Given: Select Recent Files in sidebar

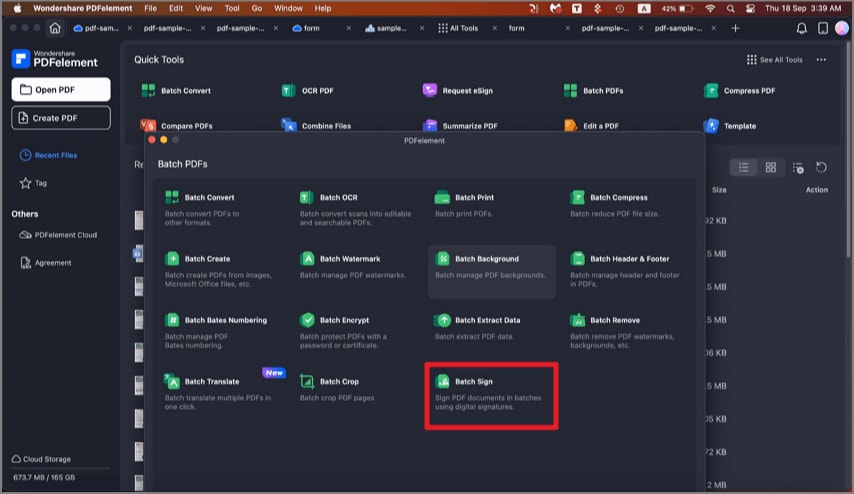Looking at the screenshot, I should (x=48, y=155).
